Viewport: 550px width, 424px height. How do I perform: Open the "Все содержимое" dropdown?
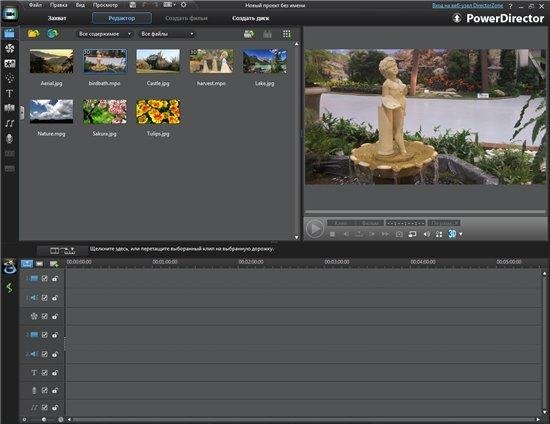point(104,34)
